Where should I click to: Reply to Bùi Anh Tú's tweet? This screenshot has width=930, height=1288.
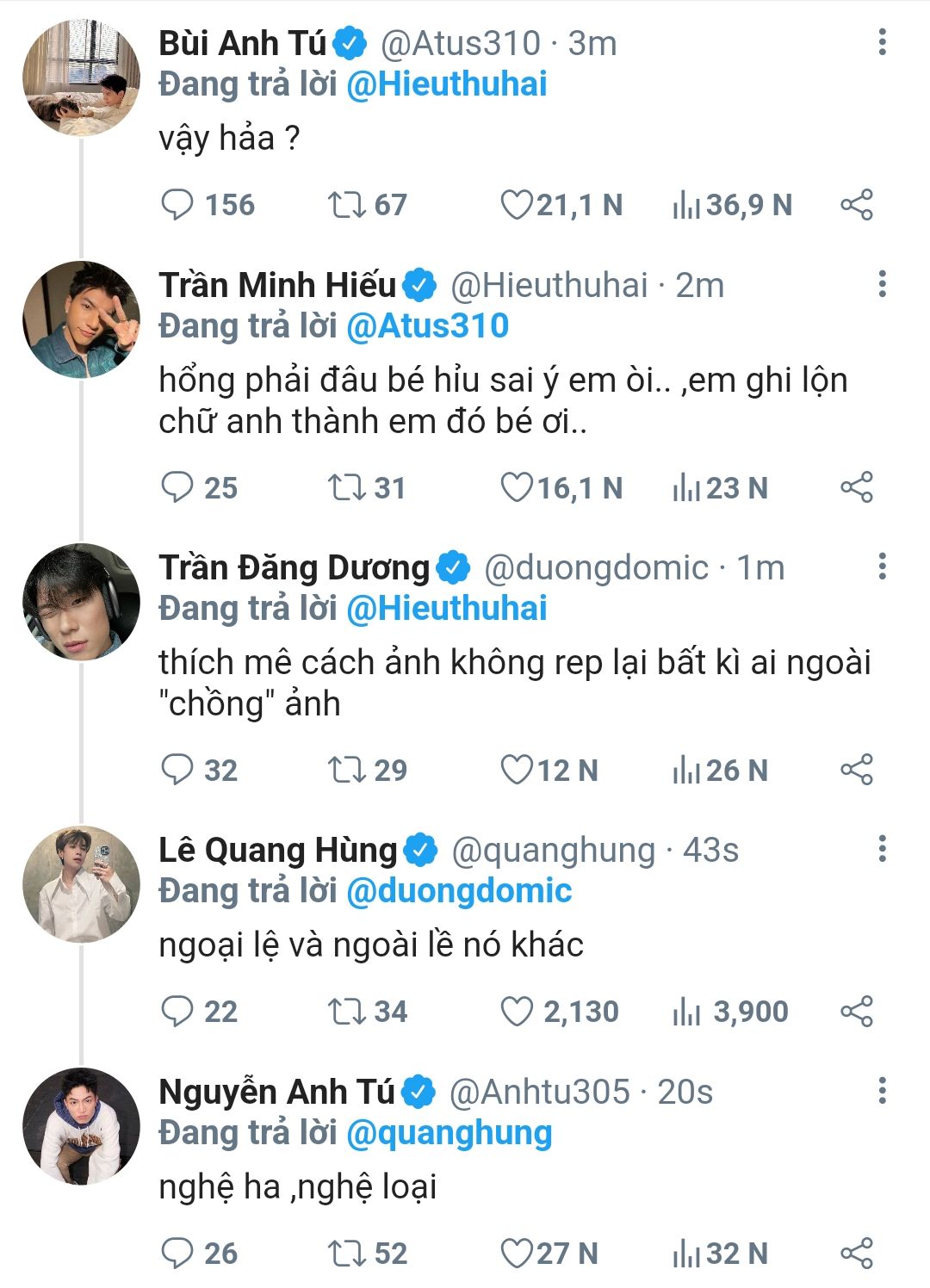[178, 205]
